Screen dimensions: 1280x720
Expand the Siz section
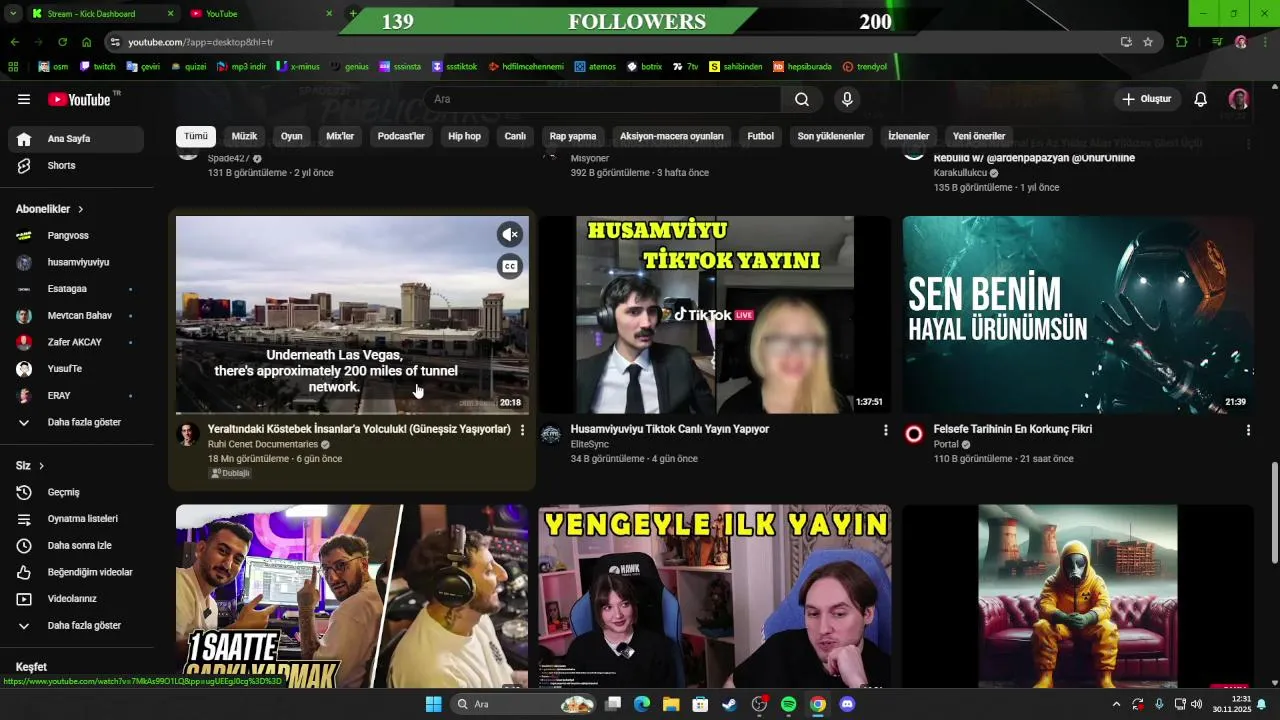coord(30,466)
